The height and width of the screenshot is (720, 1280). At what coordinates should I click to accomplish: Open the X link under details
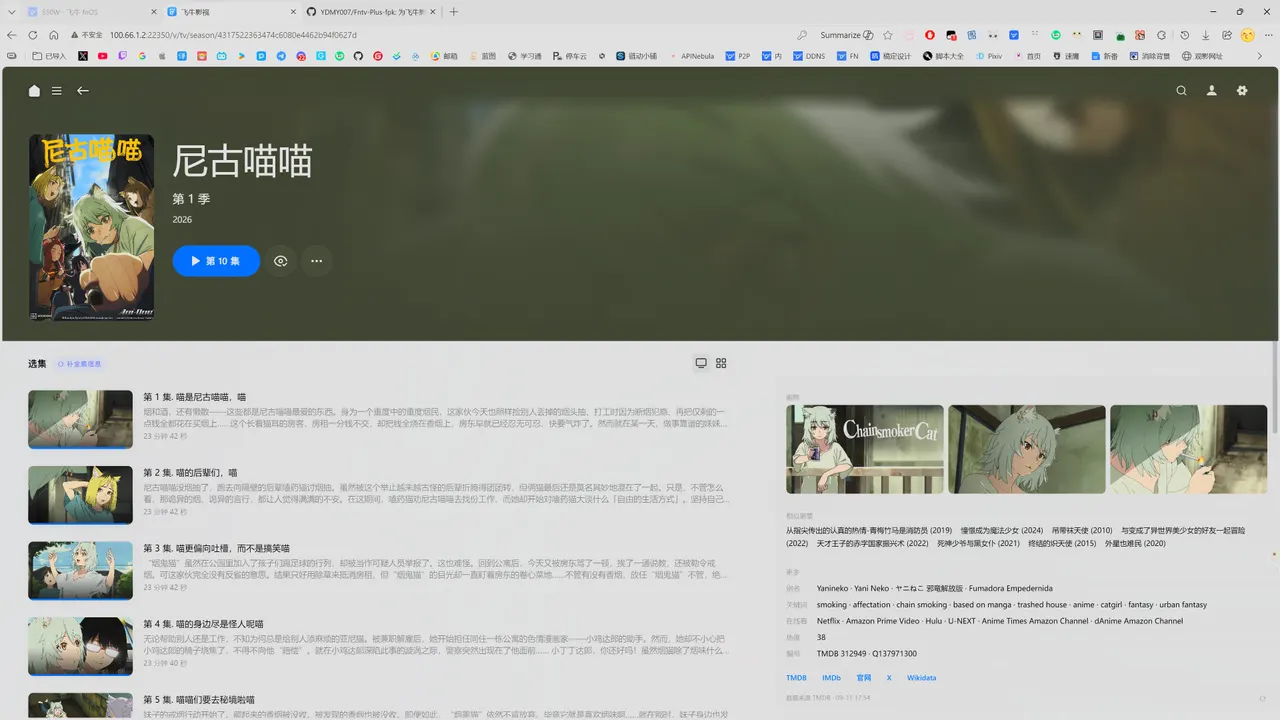pos(889,678)
